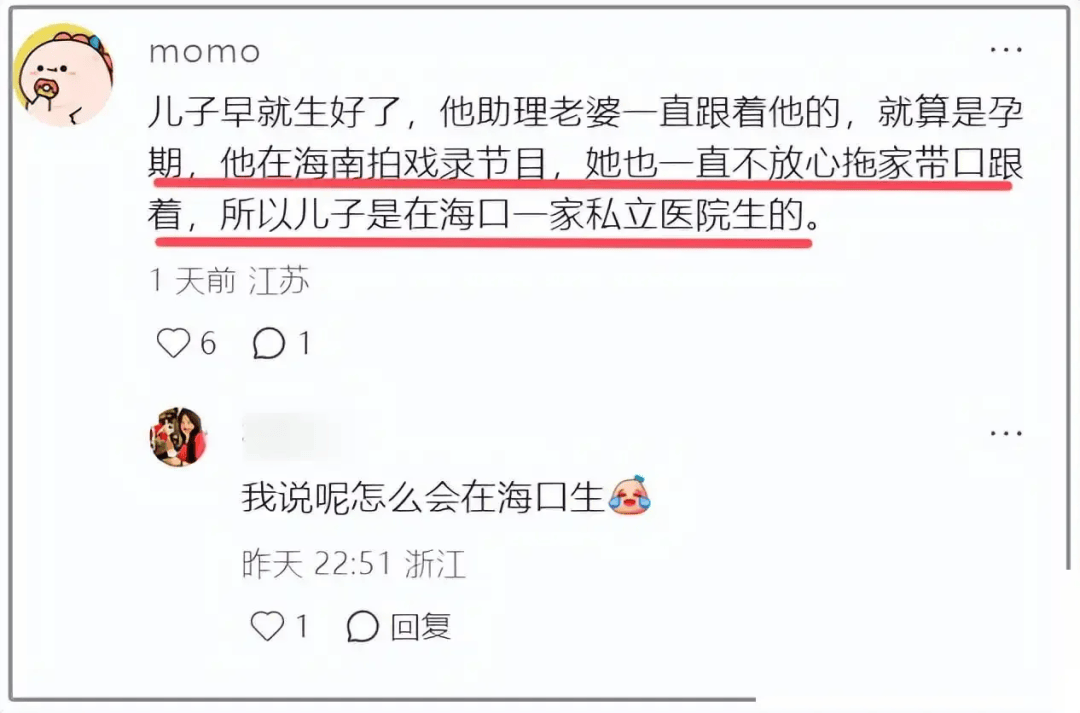
Task: Like the reply using its heart icon
Action: tap(267, 626)
